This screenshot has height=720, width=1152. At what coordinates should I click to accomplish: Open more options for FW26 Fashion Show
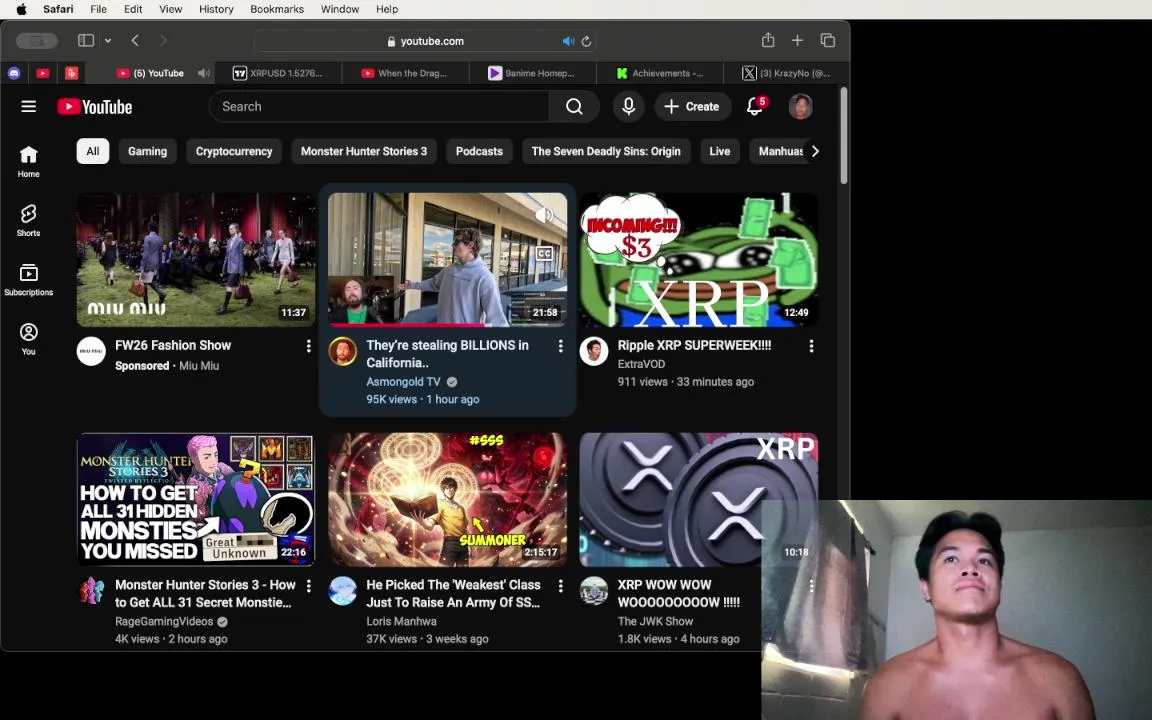coord(309,345)
